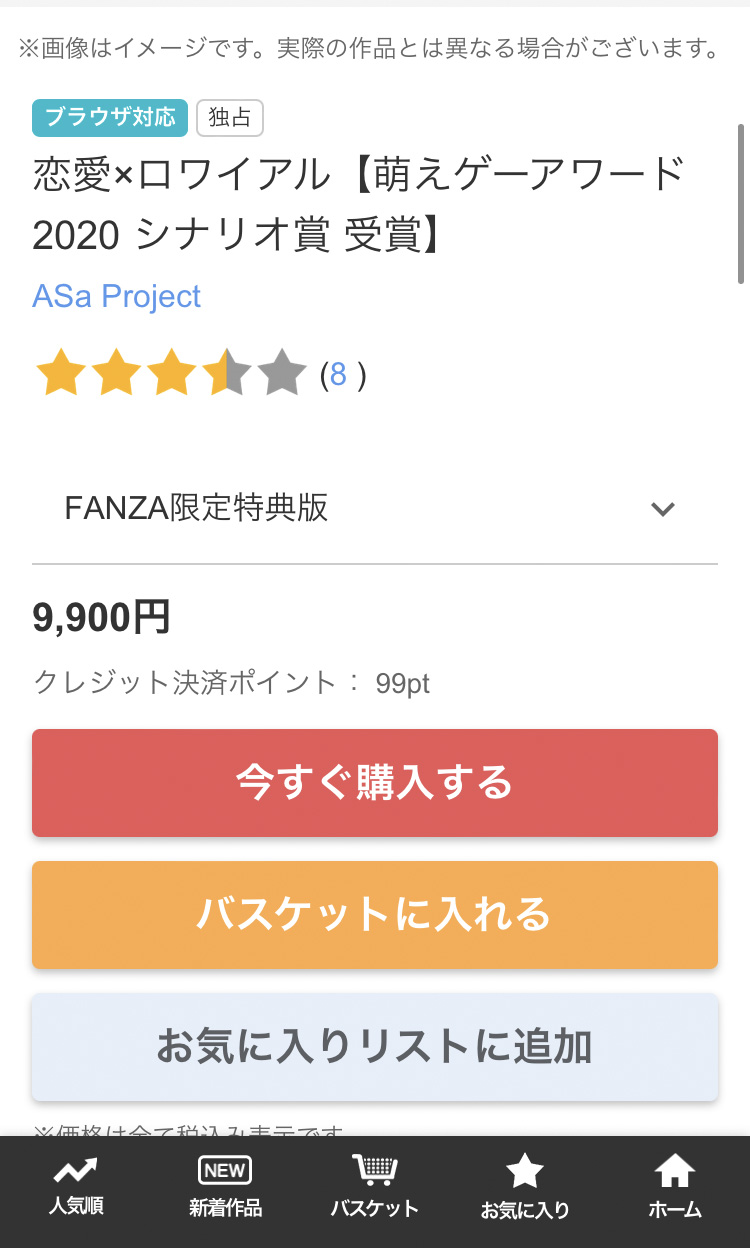Expand edition choices with the chevron arrow
The width and height of the screenshot is (750, 1248).
[x=663, y=509]
